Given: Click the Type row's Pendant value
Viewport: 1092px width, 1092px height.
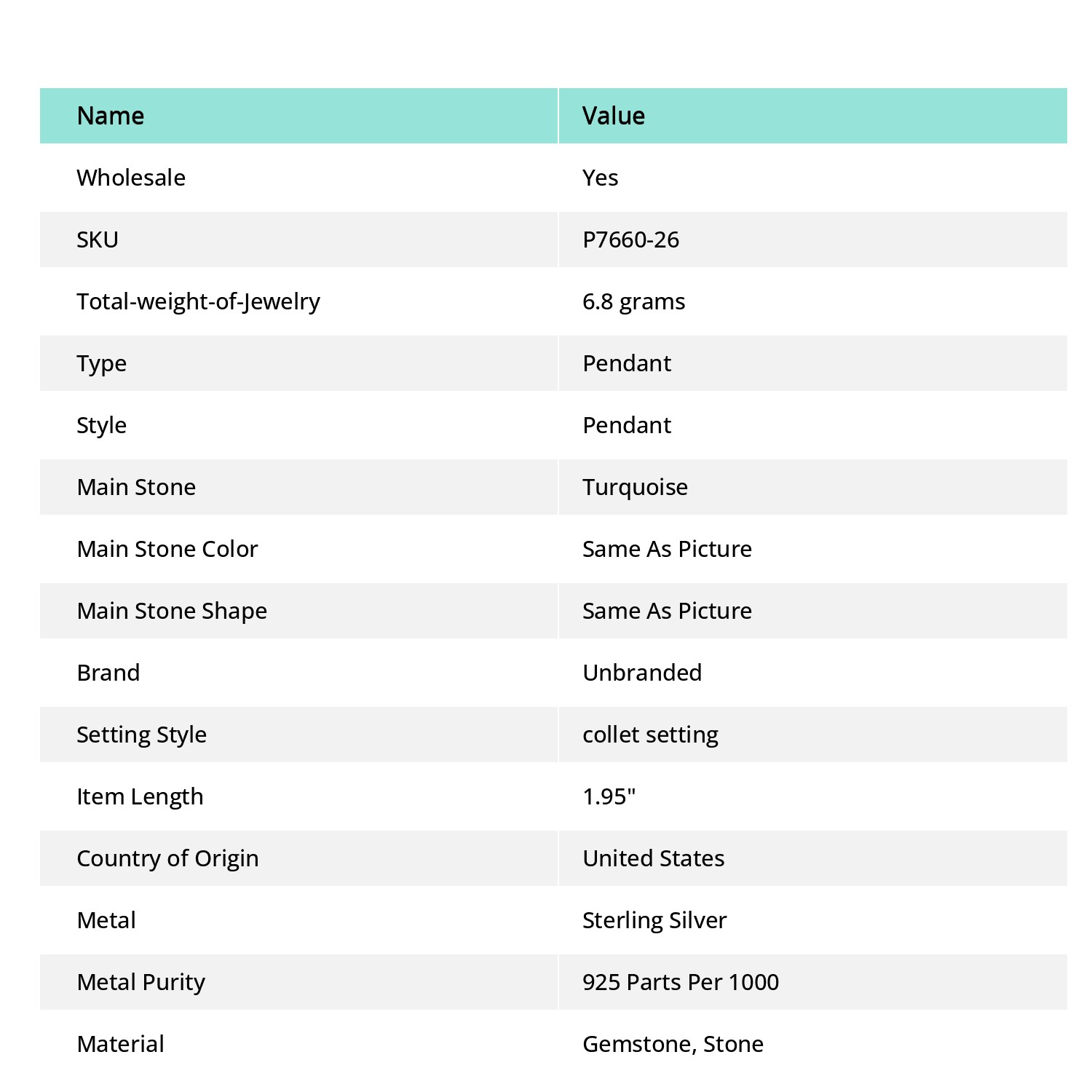Looking at the screenshot, I should click(627, 363).
